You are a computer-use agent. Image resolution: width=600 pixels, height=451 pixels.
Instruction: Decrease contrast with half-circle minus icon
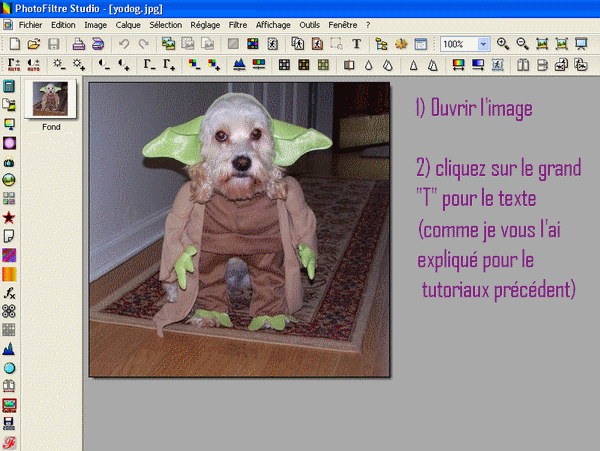coord(104,65)
